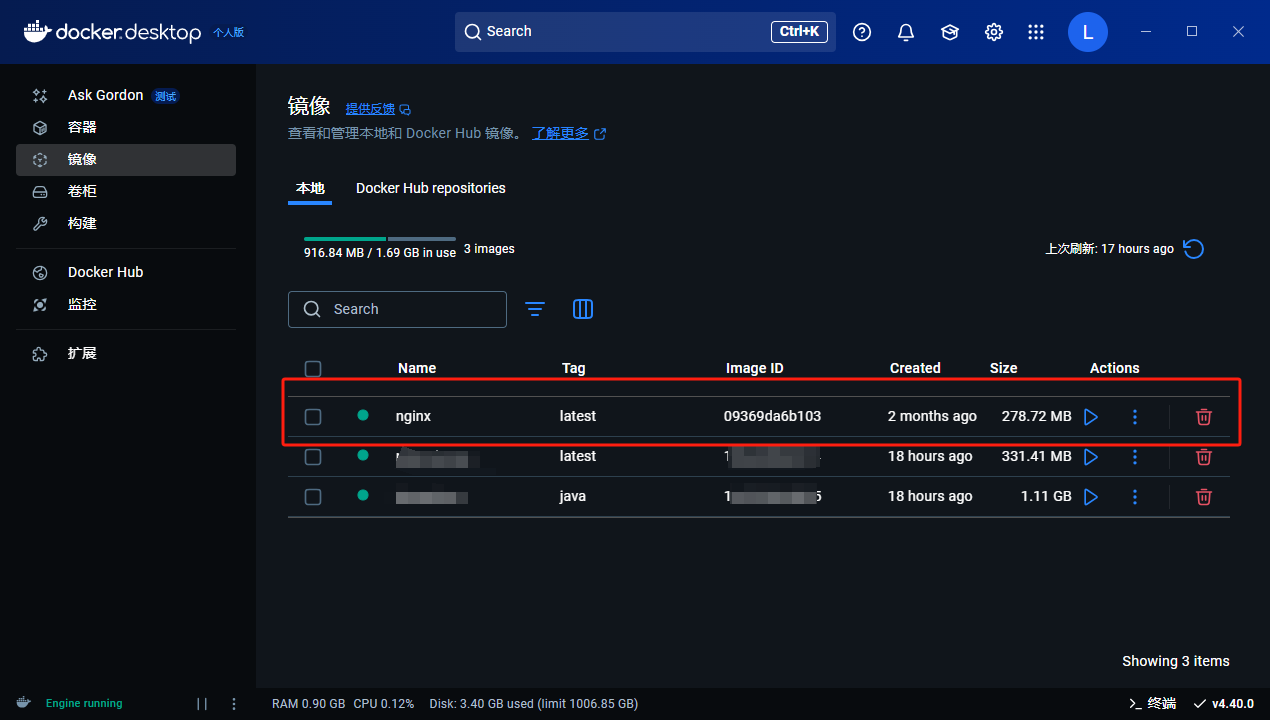This screenshot has width=1270, height=720.
Task: Sort by Tag column header
Action: tap(574, 368)
